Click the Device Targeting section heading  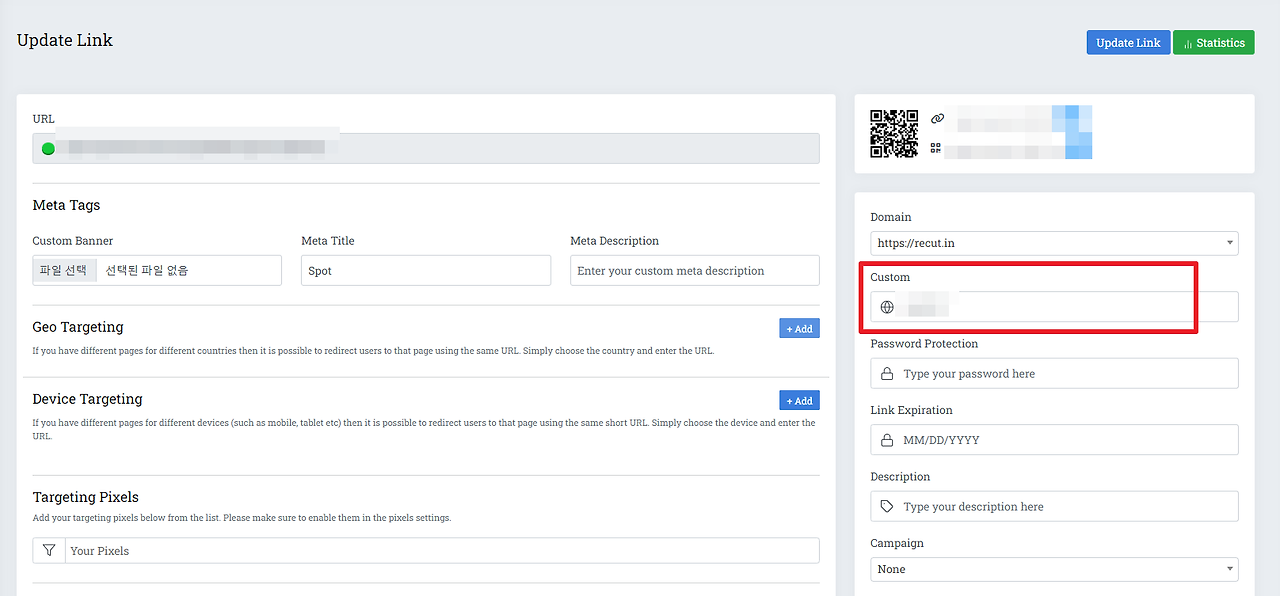coord(88,399)
